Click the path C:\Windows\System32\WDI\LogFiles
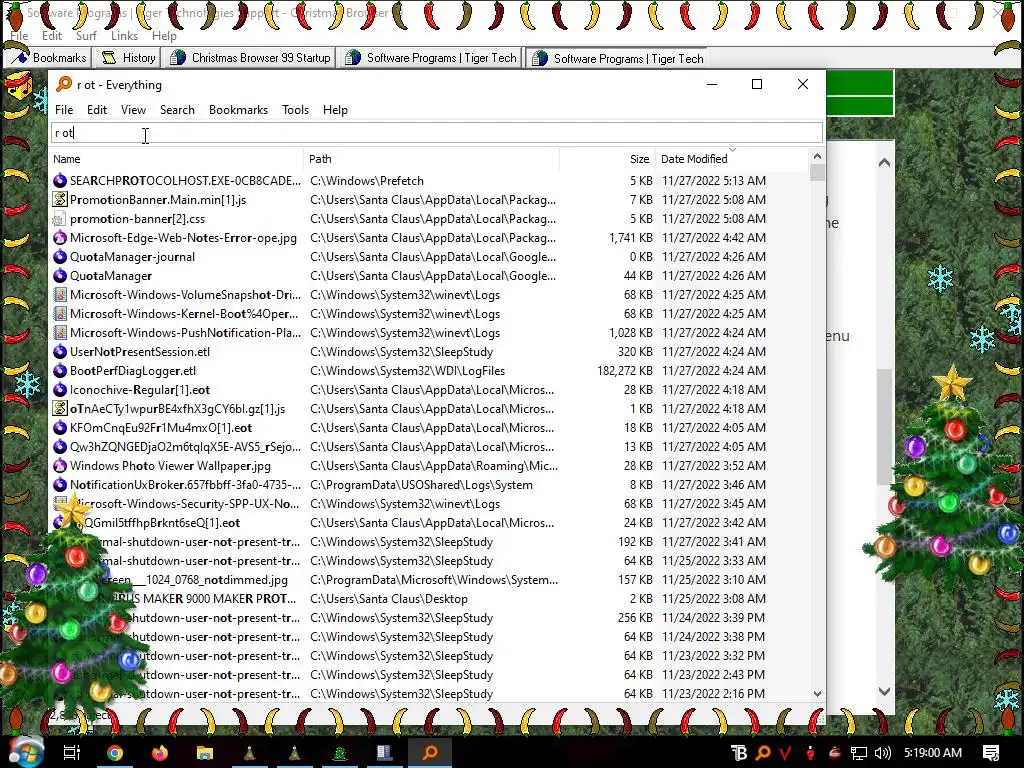1024x768 pixels. (x=408, y=370)
